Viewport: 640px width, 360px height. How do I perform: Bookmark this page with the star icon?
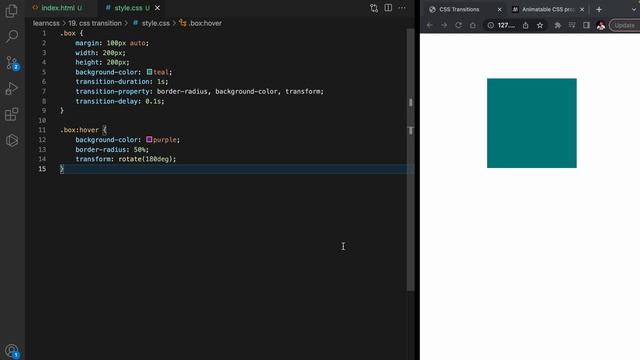pos(540,25)
